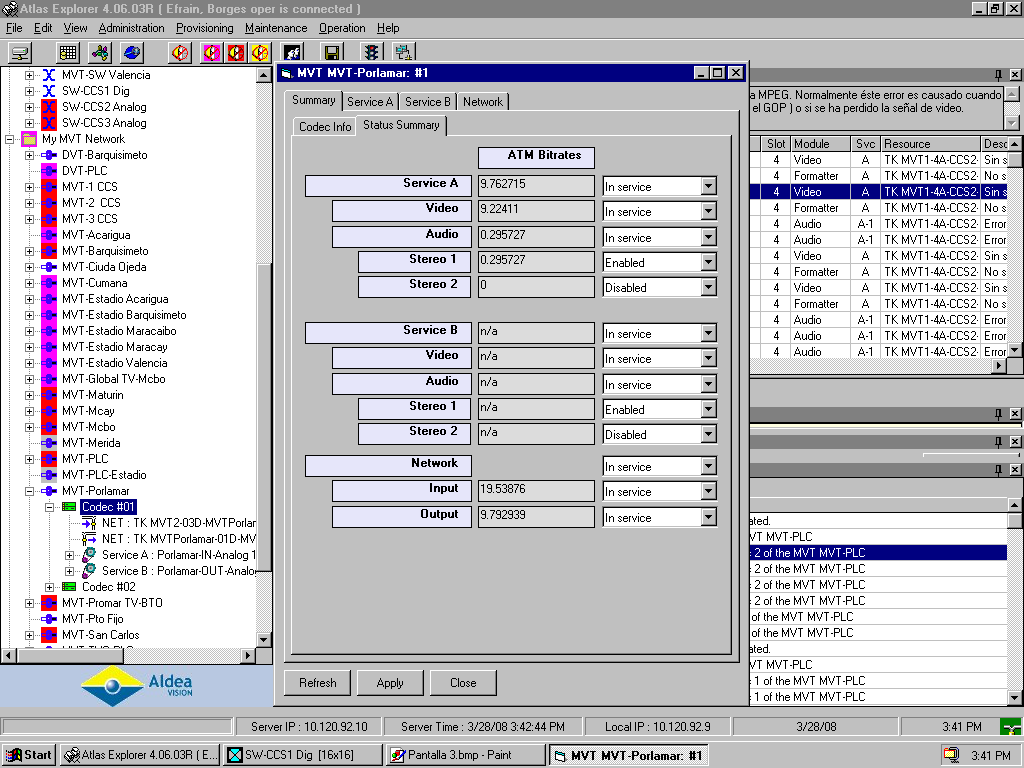Open the grid matrix view toolbar icon
Screen dimensions: 1024x768
click(68, 53)
